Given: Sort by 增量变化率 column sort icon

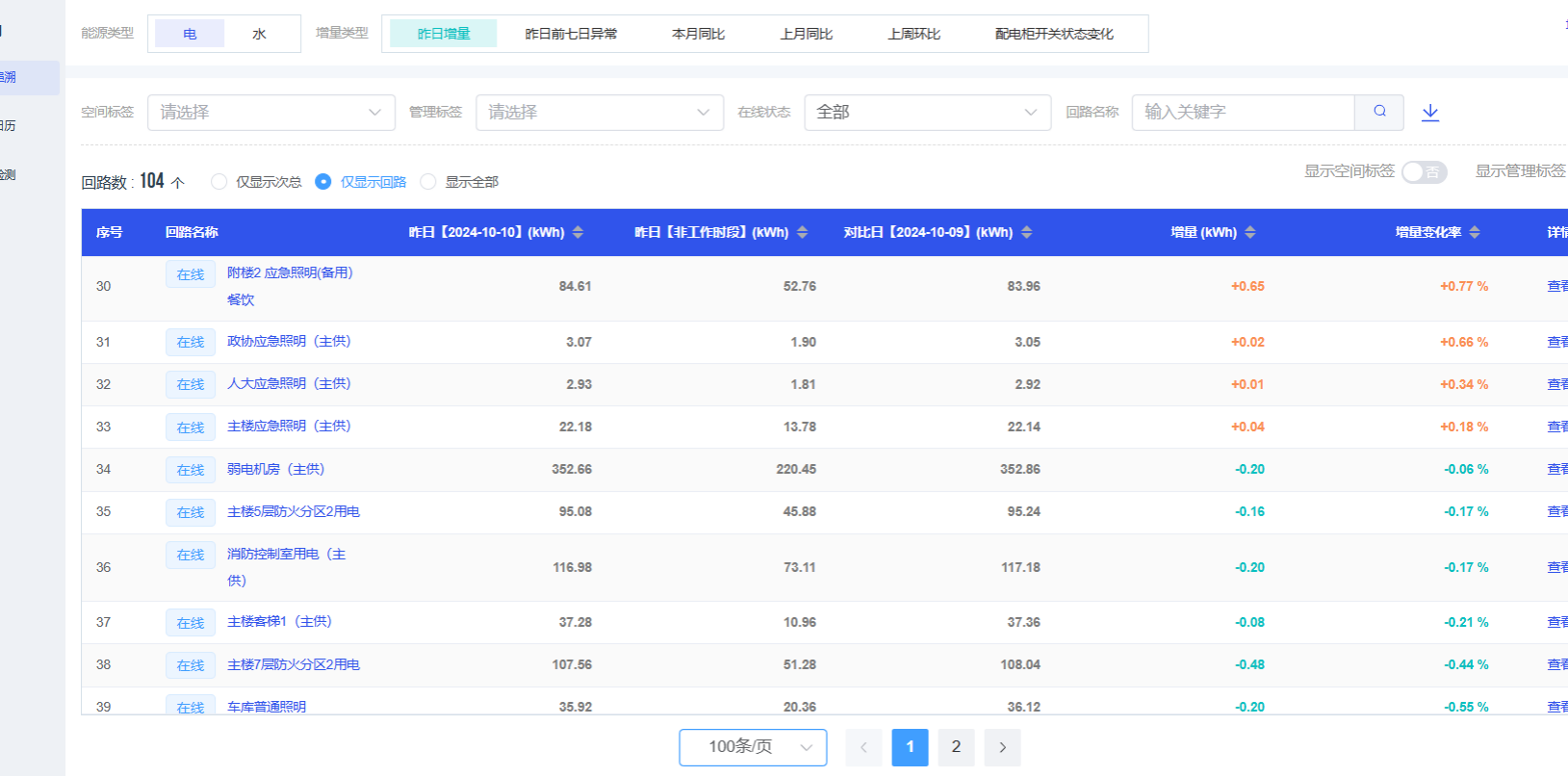Looking at the screenshot, I should (1474, 232).
